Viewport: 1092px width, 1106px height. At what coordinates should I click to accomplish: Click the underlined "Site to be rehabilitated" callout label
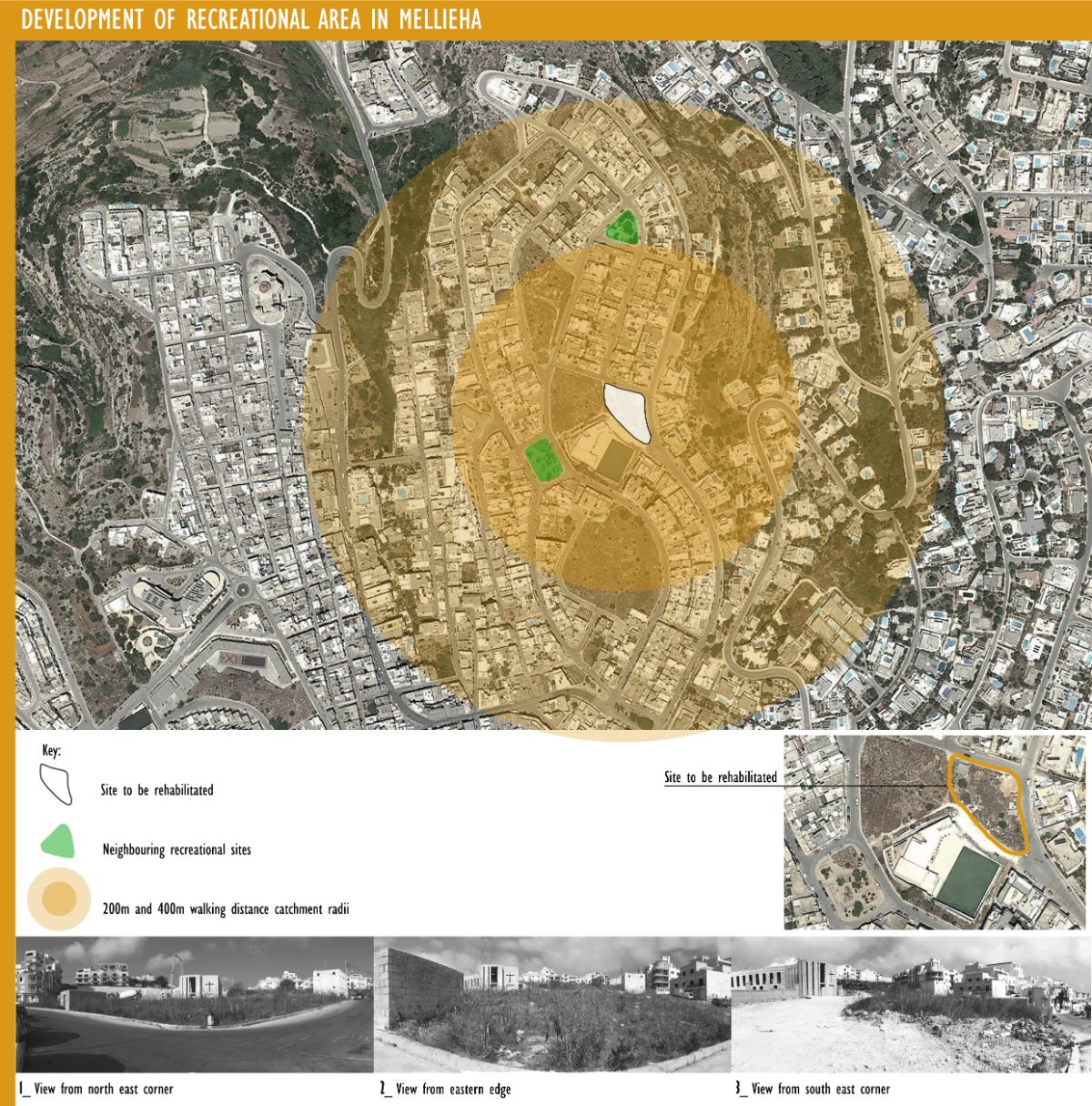pos(721,777)
